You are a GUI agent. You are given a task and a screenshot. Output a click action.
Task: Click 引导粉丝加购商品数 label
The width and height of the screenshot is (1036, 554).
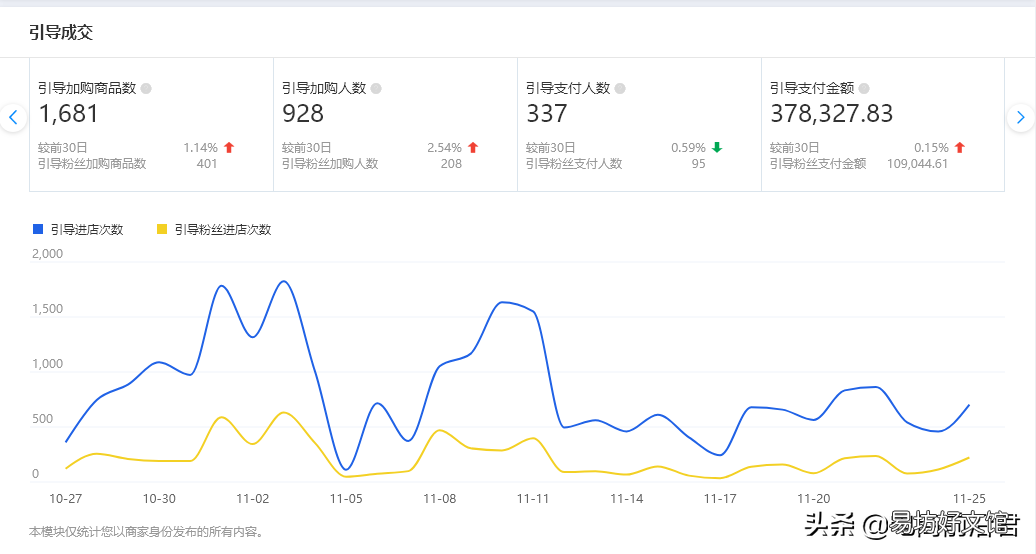[x=92, y=164]
